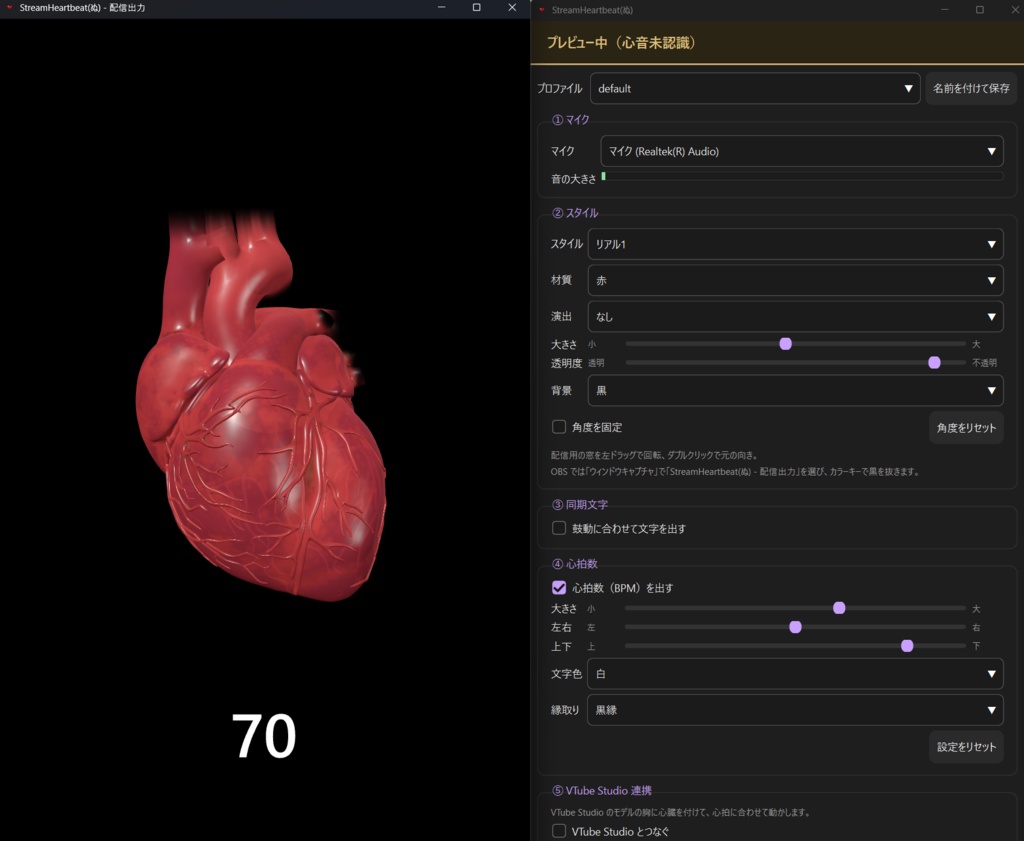Click the ④ 心拍数 section heading
The image size is (1024, 841).
(575, 564)
